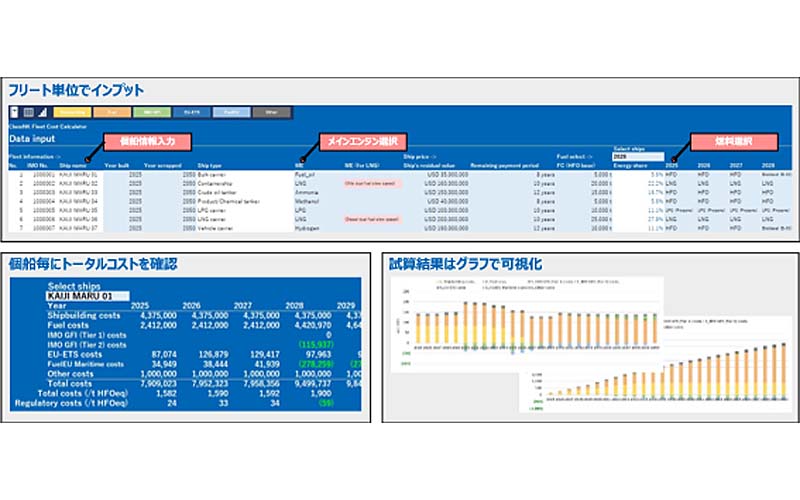Image resolution: width=800 pixels, height=500 pixels.
Task: Click the 2027 year header in cost table
Action: tap(243, 306)
